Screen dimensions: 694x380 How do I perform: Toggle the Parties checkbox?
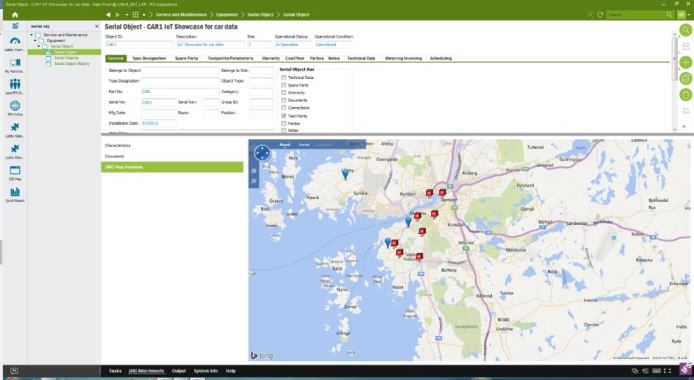pyautogui.click(x=284, y=123)
